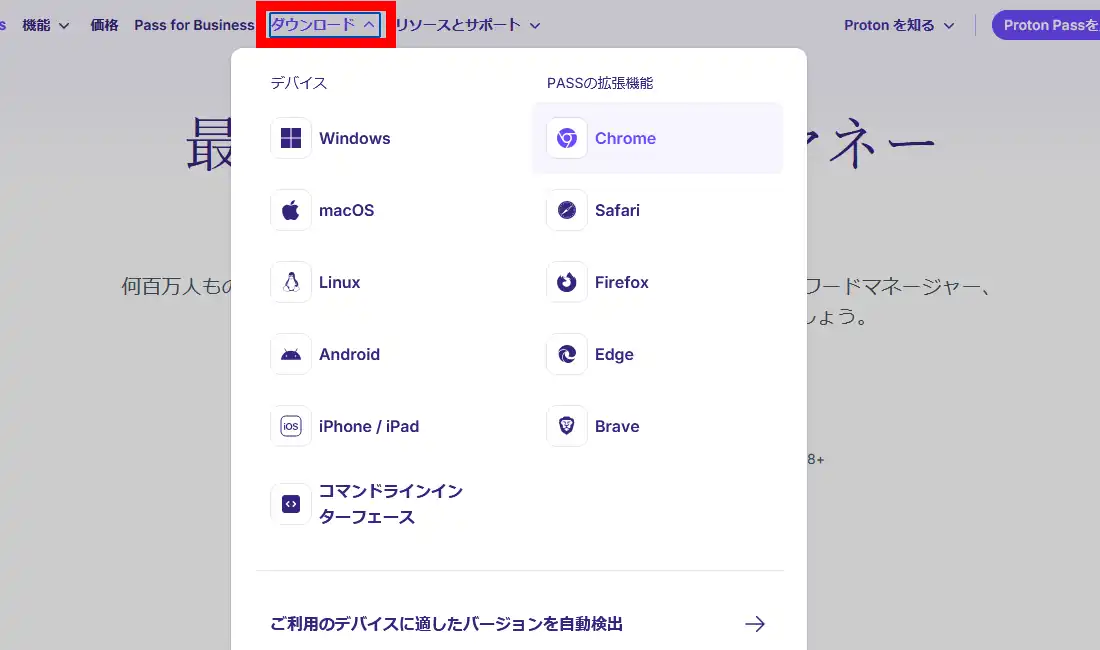1100x650 pixels.
Task: Expand the Proton を知る dropdown
Action: 898,25
